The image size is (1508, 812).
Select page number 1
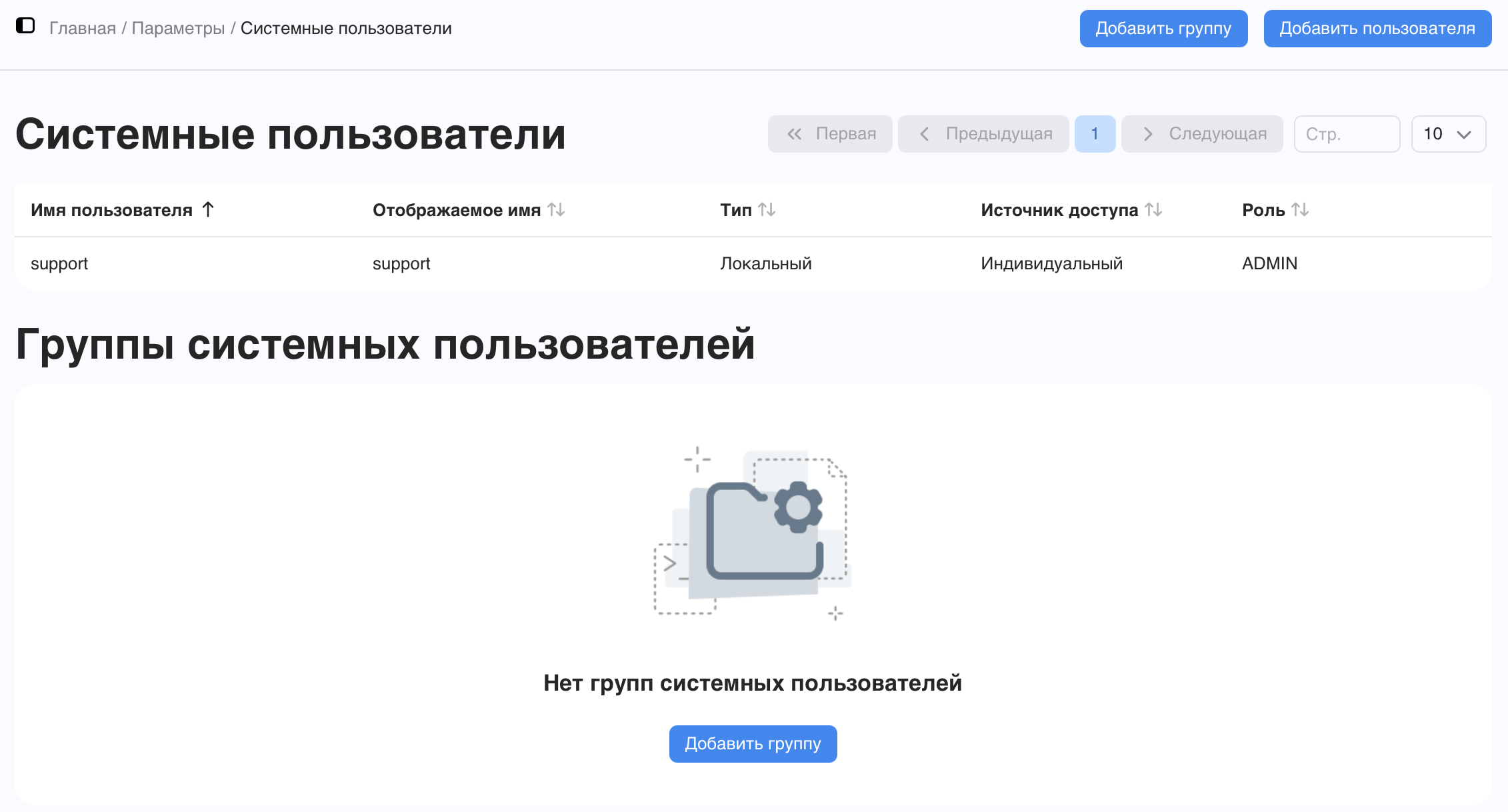coord(1095,134)
